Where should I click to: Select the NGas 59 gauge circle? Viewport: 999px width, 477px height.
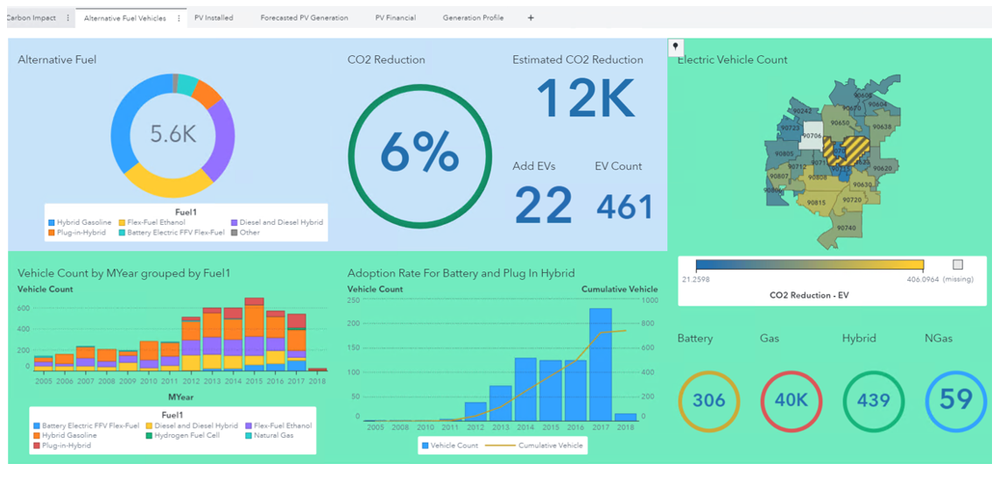(x=956, y=399)
